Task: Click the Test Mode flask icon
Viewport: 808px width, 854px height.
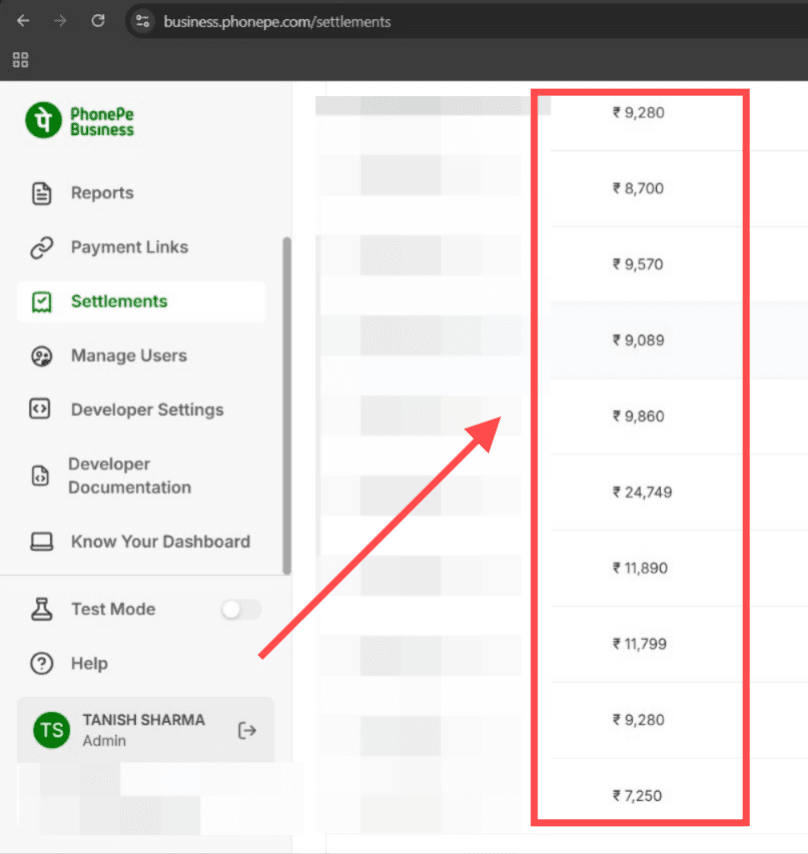Action: pyautogui.click(x=41, y=609)
